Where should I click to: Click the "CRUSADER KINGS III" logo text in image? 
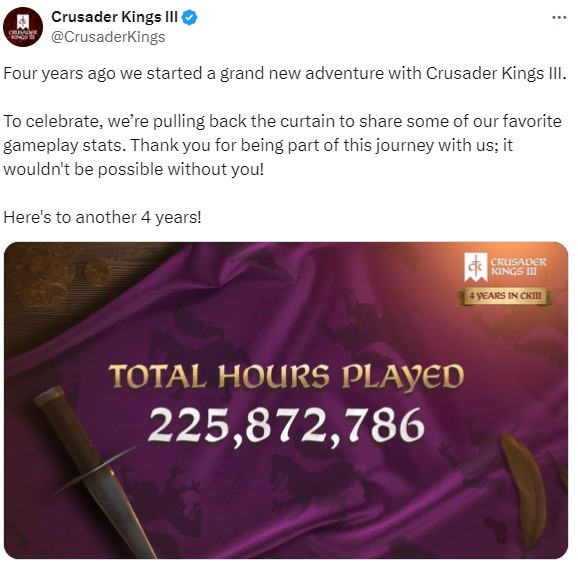(x=518, y=267)
